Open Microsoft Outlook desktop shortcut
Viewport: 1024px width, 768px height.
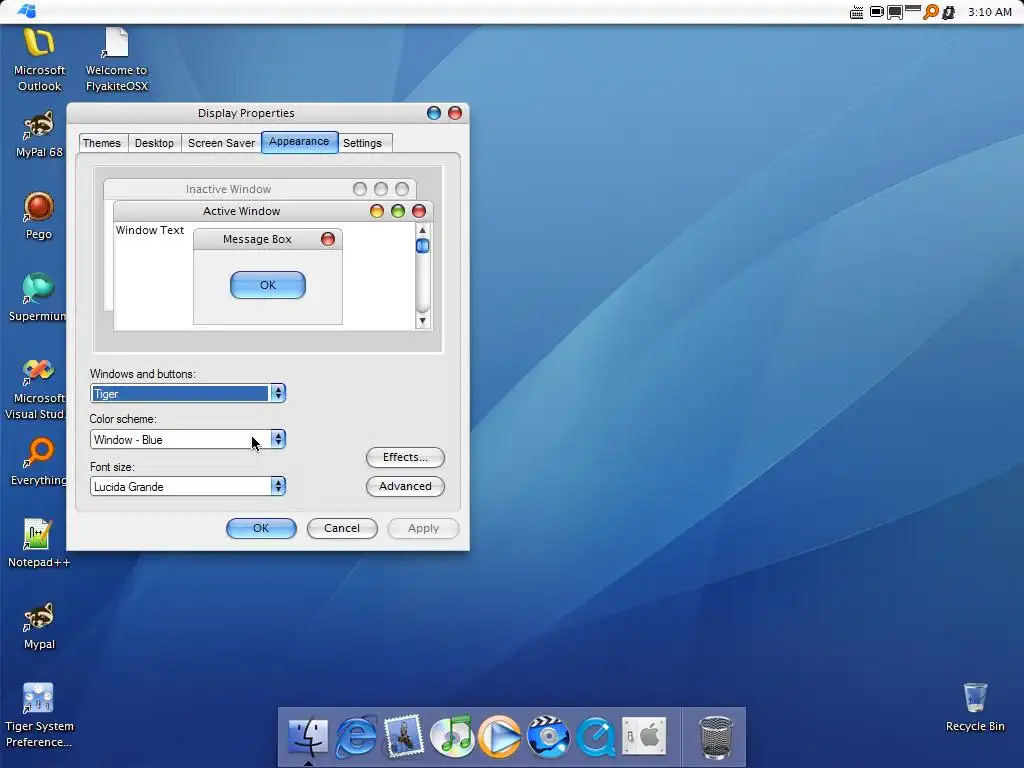39,60
